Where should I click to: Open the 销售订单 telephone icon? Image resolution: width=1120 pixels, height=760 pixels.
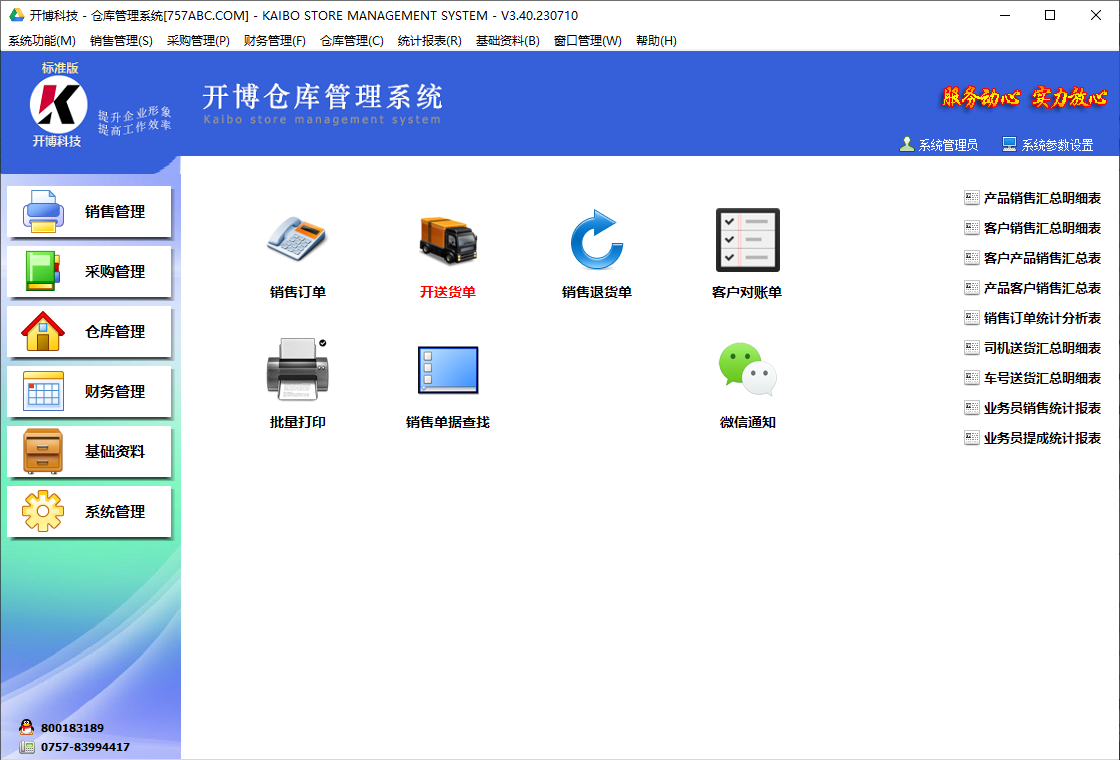coord(297,239)
